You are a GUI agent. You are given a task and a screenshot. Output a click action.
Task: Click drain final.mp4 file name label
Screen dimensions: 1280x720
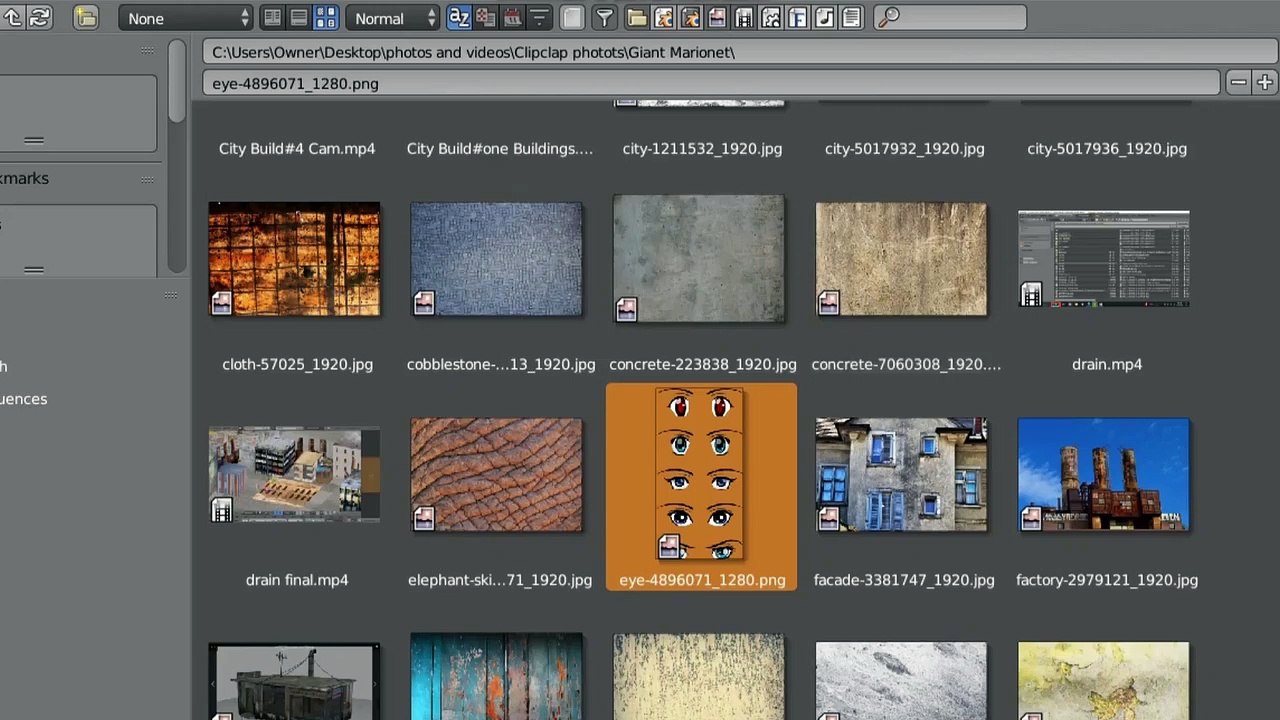tap(297, 580)
